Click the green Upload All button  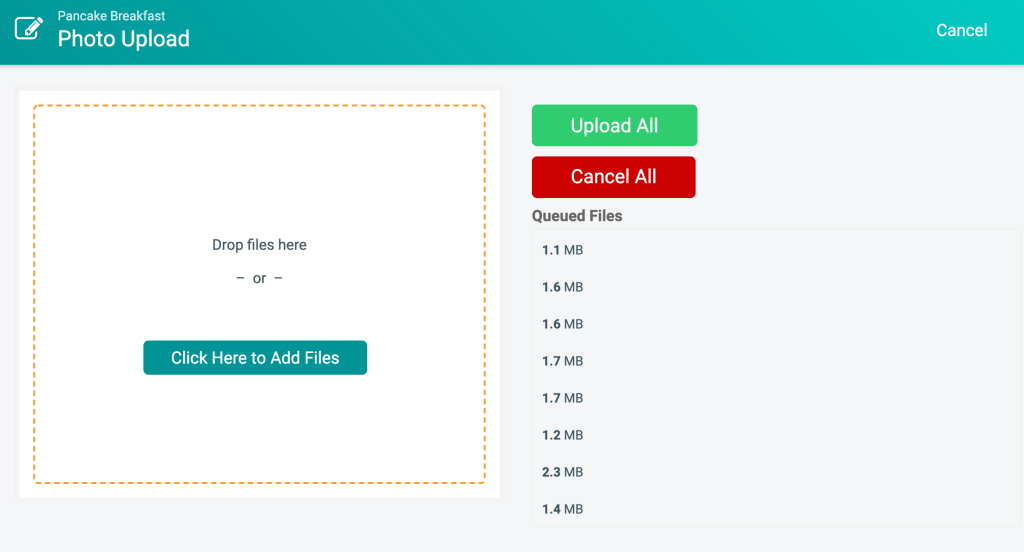click(x=615, y=125)
